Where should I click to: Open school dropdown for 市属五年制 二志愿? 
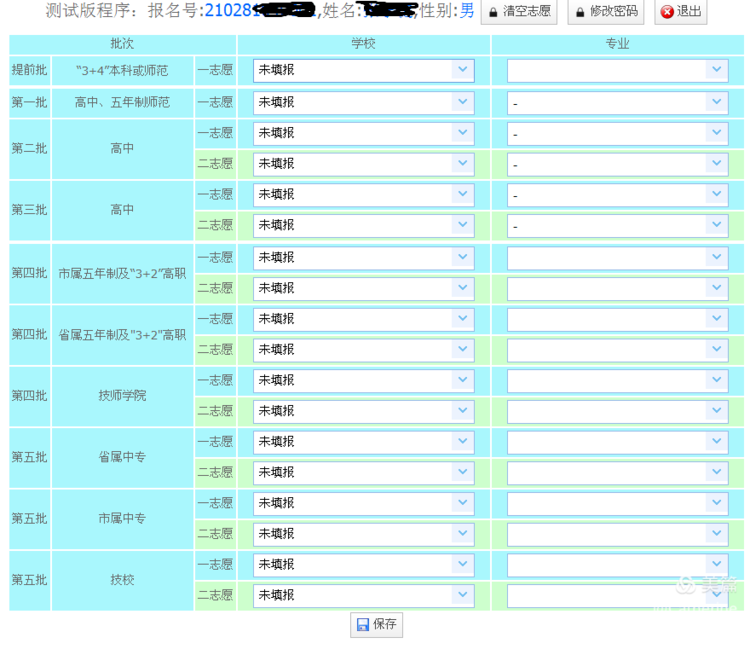(x=364, y=288)
